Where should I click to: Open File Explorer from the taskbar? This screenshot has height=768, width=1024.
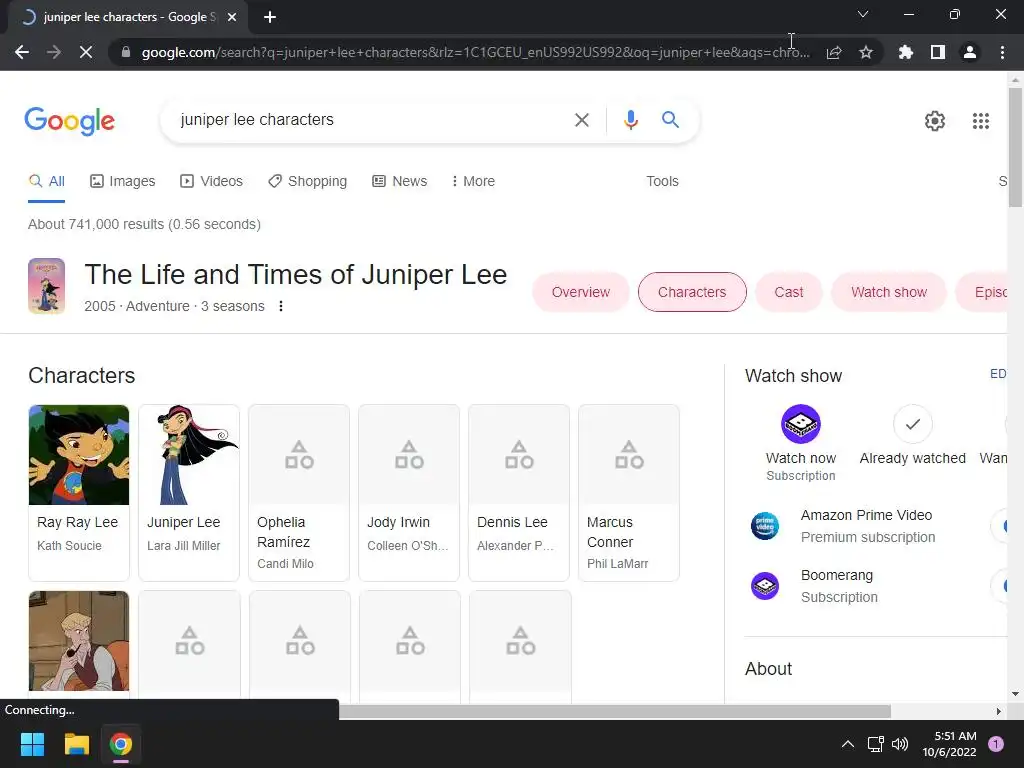point(76,744)
